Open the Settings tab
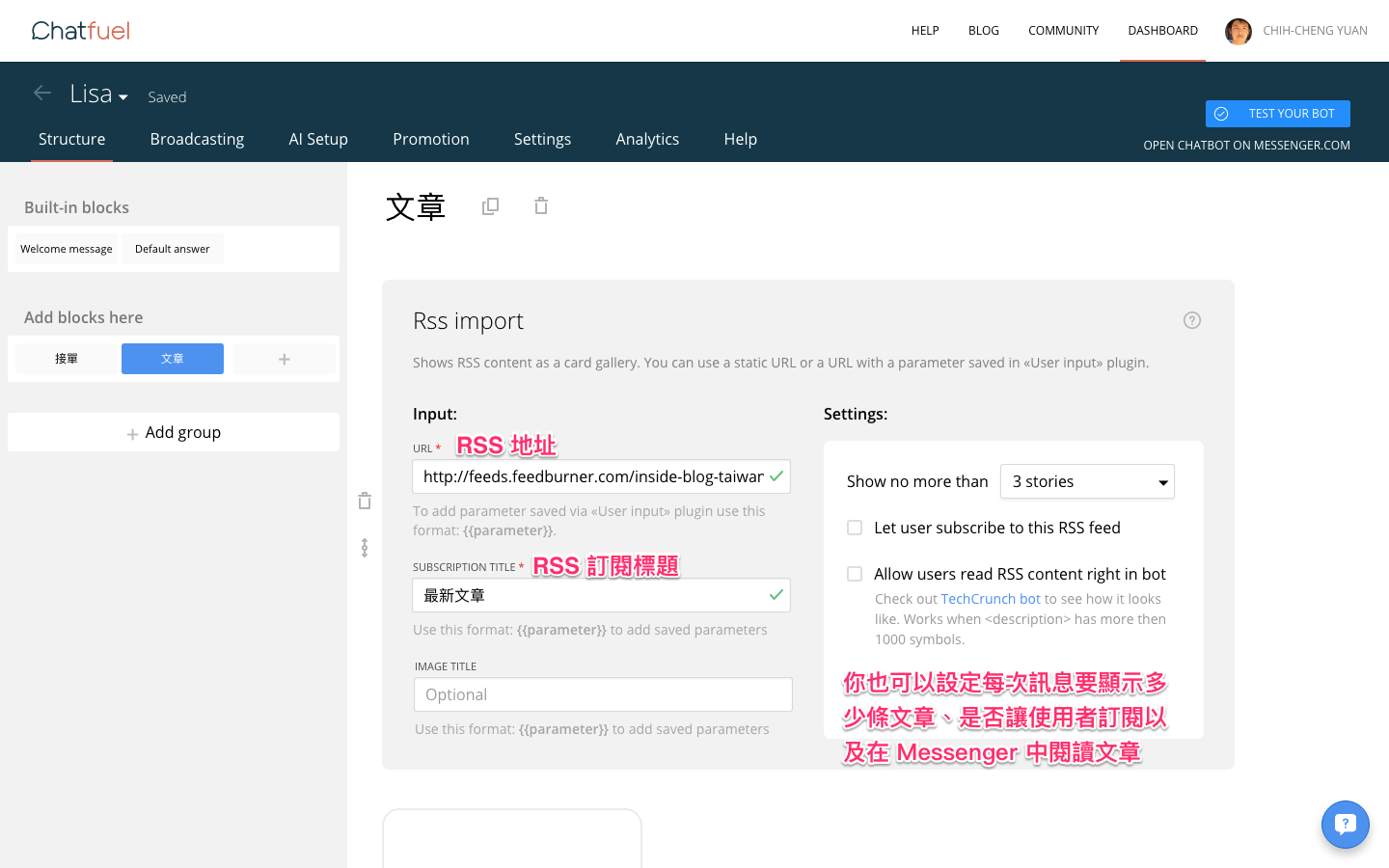 point(542,139)
